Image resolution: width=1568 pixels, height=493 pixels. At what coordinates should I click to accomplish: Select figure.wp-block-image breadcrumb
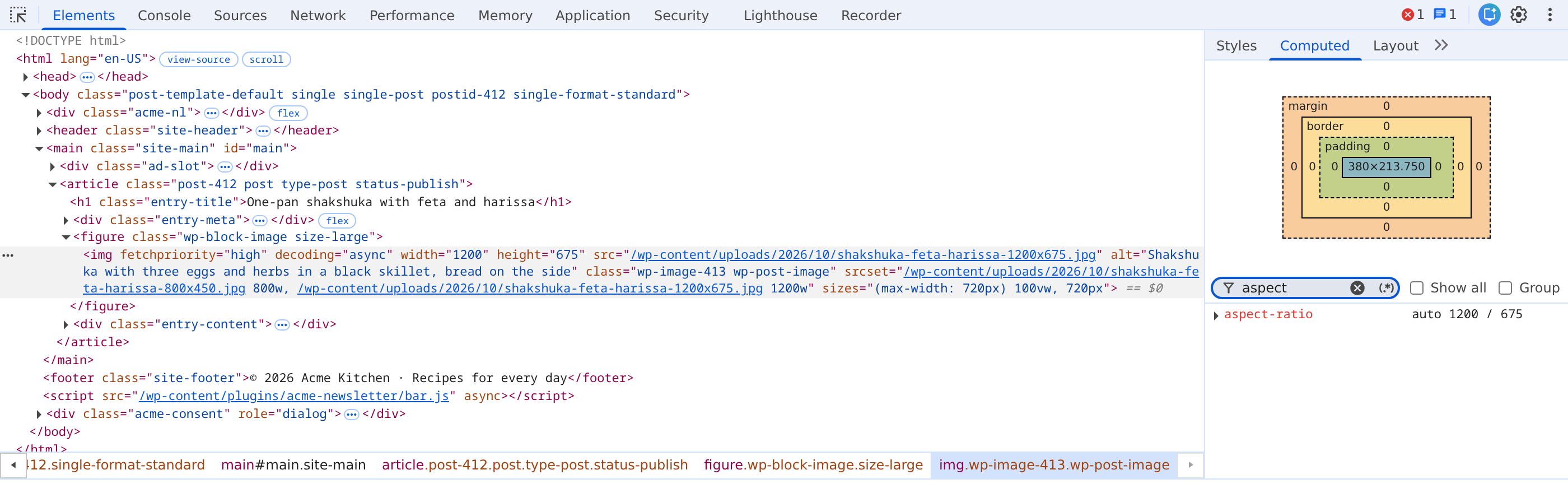(x=813, y=464)
